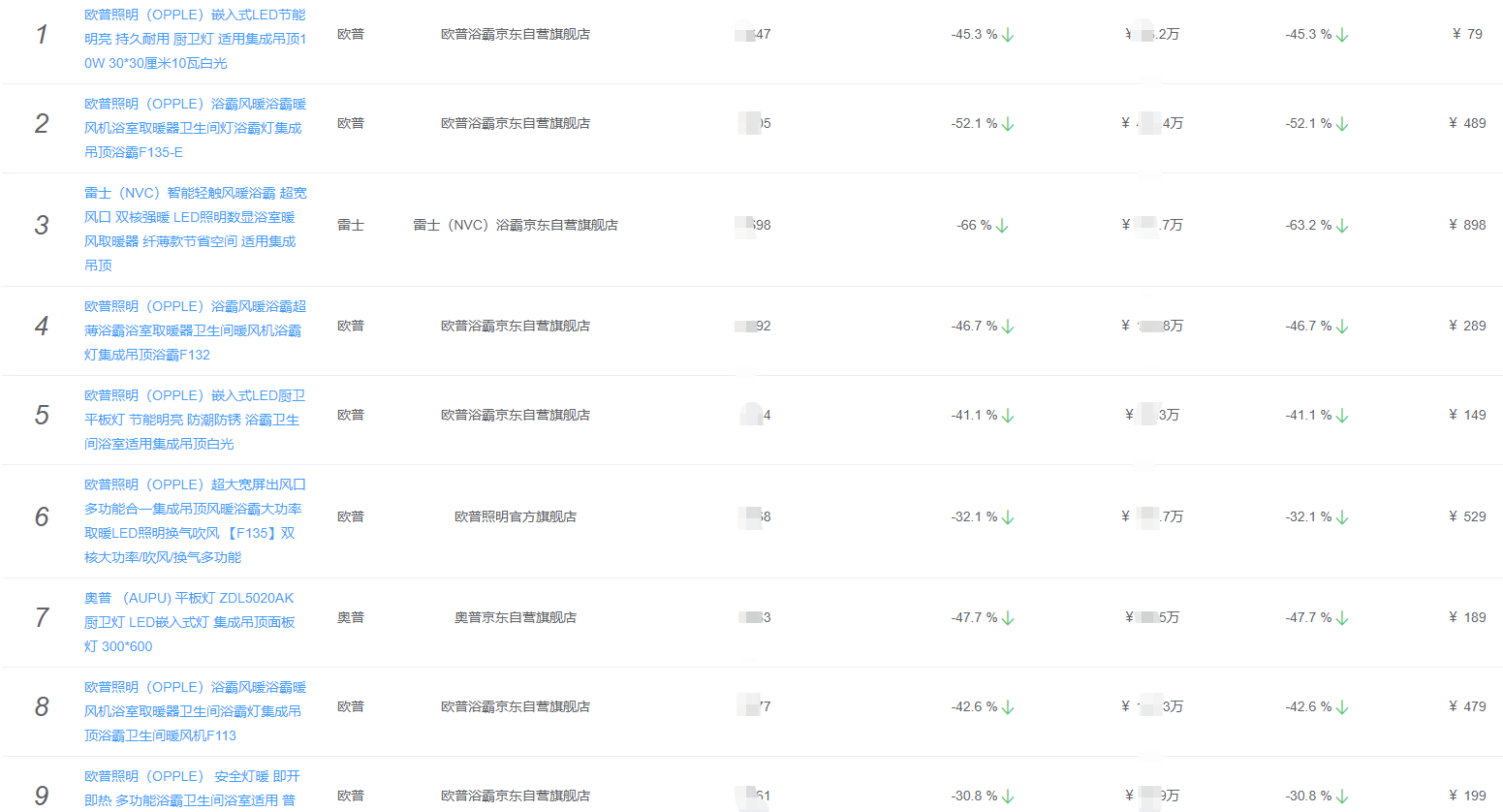The image size is (1503, 812).
Task: Click the -47.7 % arrow nearest the ¥ 189 price
Action: coord(1342,618)
